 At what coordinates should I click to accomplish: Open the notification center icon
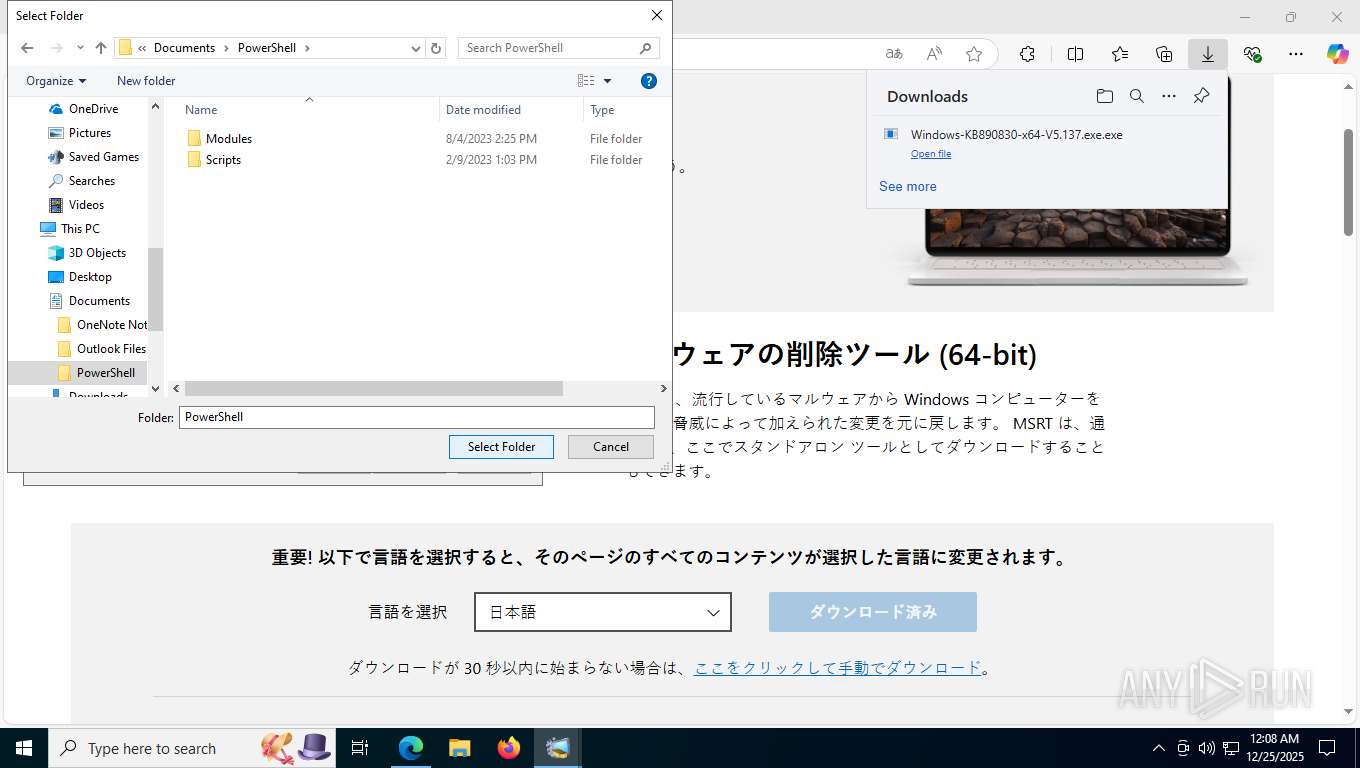click(1327, 748)
